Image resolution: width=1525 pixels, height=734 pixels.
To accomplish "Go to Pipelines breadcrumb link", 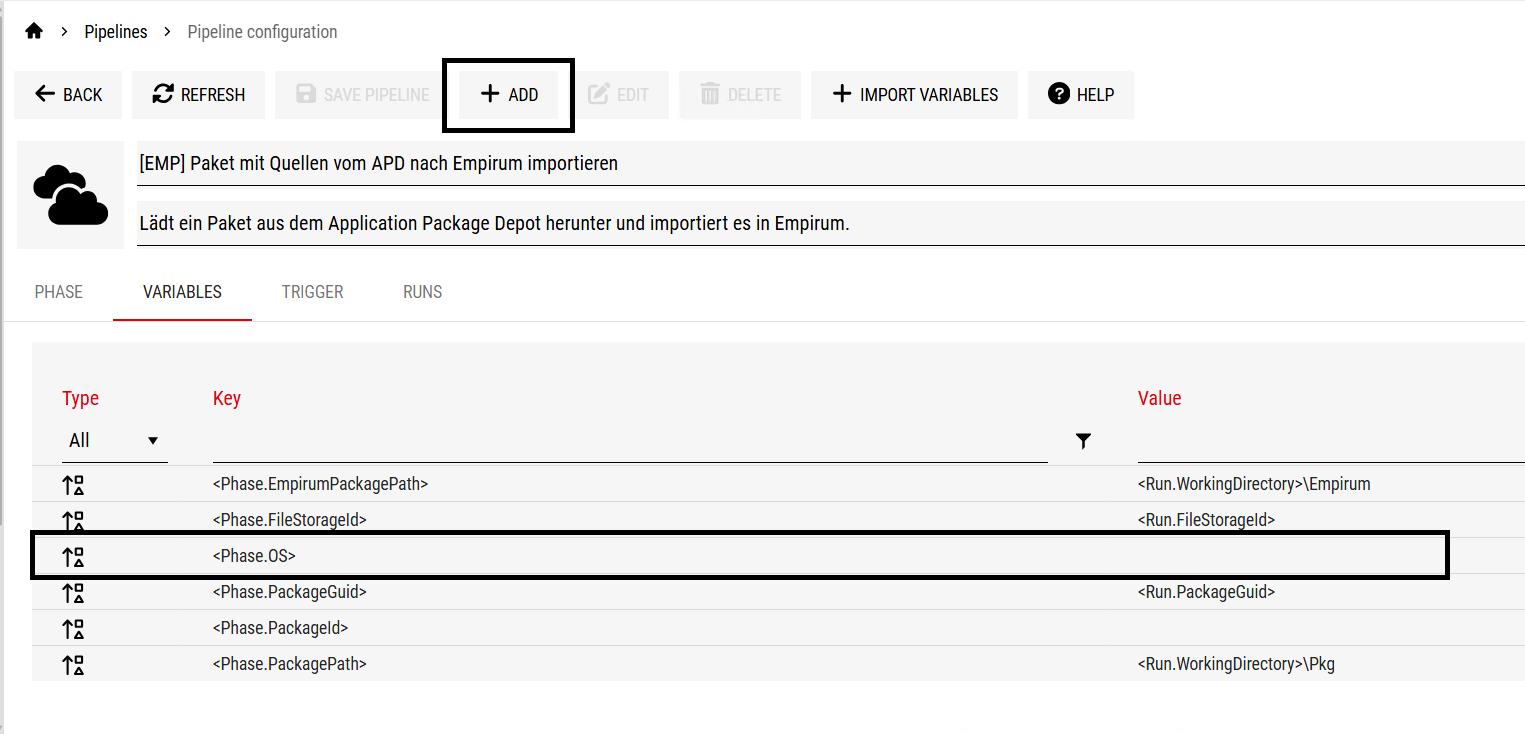I will tap(116, 32).
